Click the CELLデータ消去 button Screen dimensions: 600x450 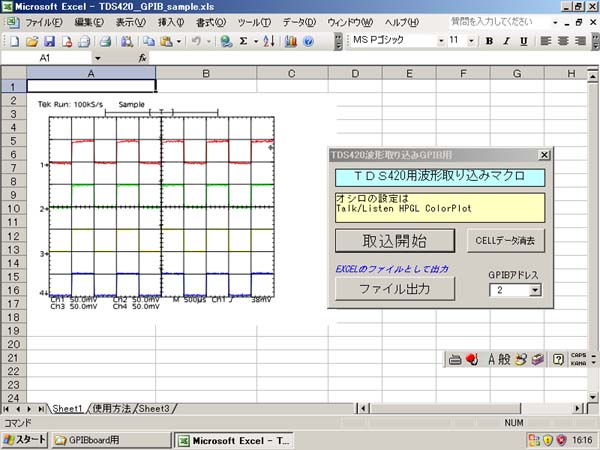click(505, 241)
